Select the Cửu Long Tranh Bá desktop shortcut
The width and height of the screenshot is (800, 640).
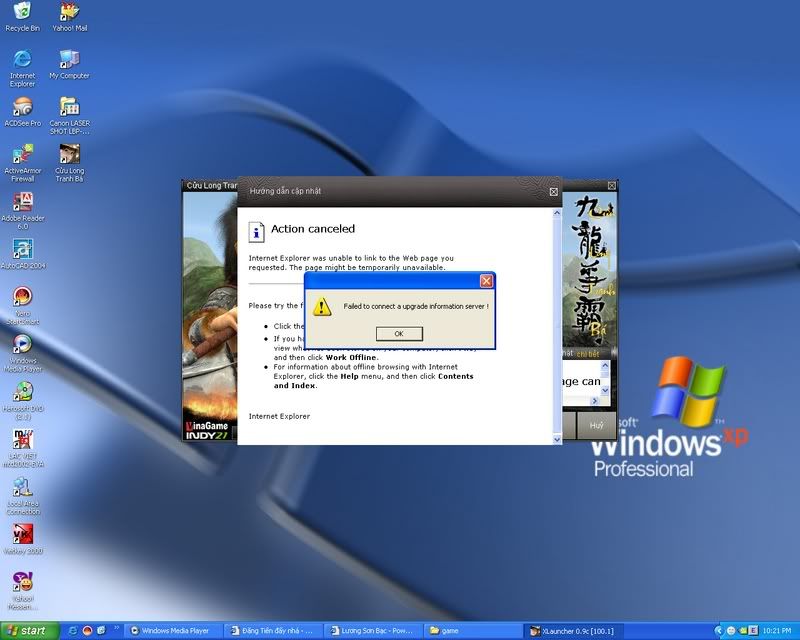69,163
